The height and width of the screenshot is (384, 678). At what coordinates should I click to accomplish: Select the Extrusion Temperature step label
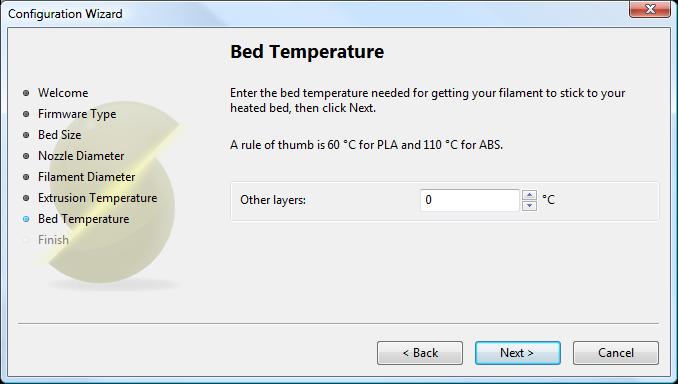point(97,198)
